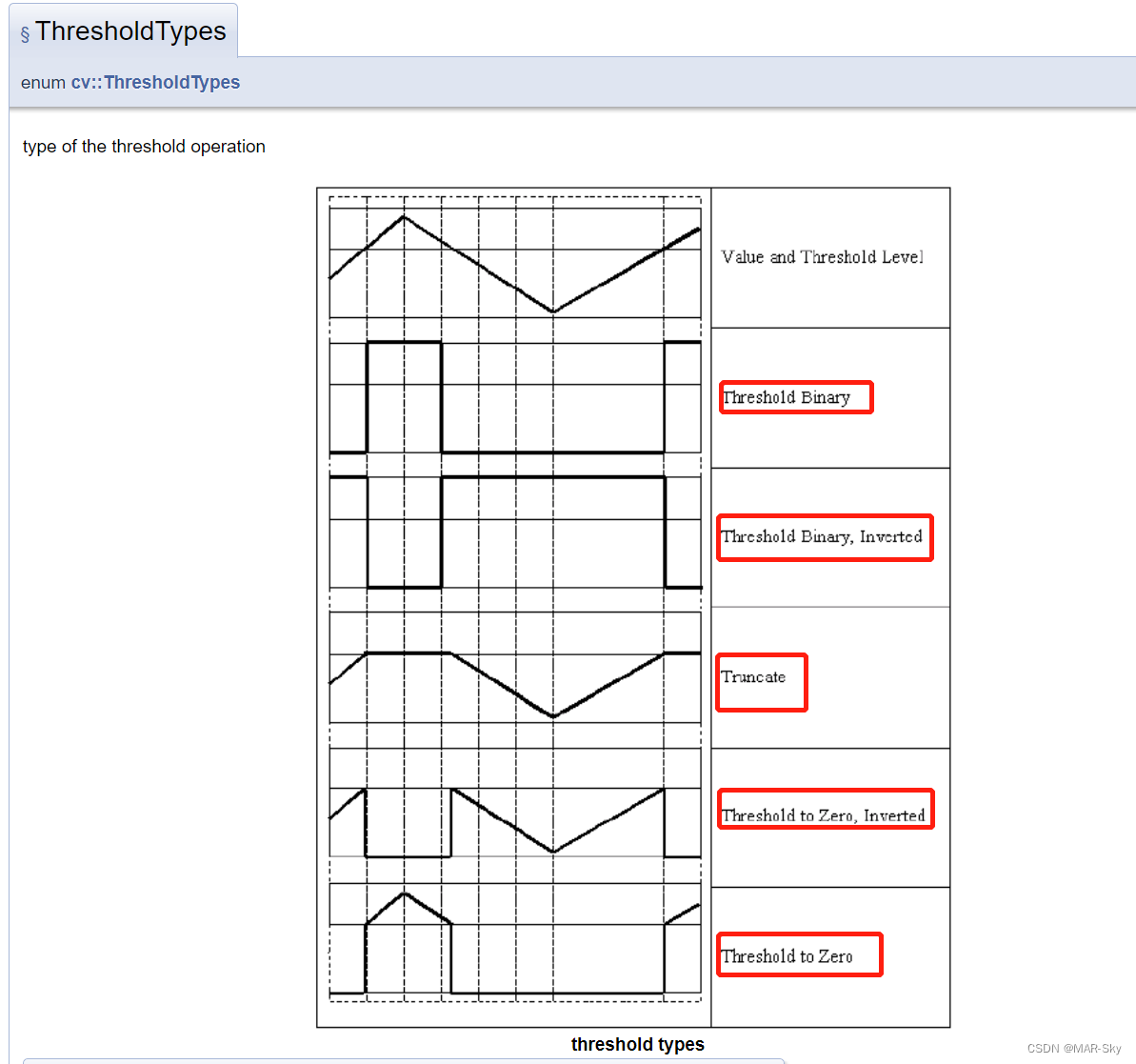Click the Threshold to Zero, Inverted label

click(x=825, y=808)
